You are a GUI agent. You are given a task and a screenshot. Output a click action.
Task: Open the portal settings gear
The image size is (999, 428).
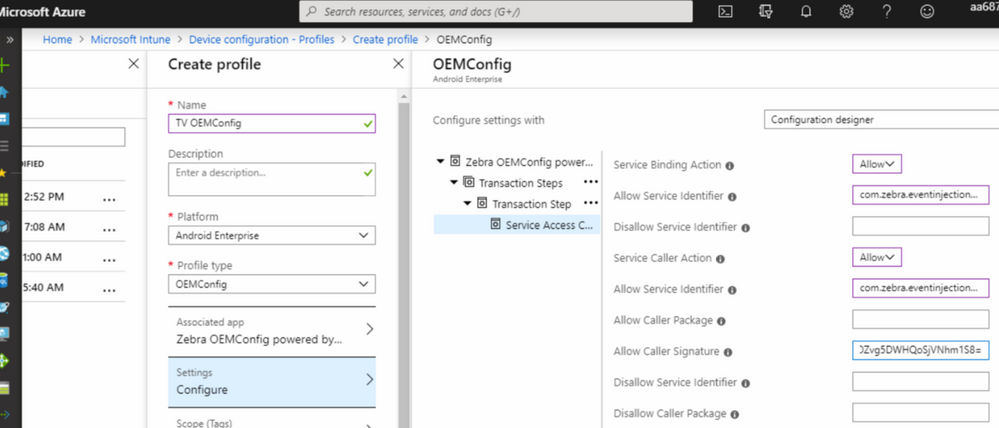(846, 11)
